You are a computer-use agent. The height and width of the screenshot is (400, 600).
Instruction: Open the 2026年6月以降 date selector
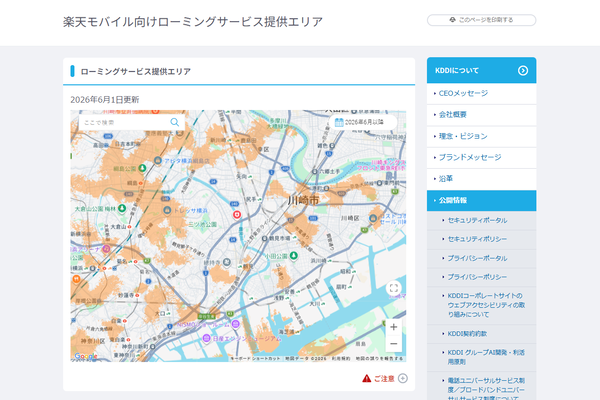pos(363,122)
